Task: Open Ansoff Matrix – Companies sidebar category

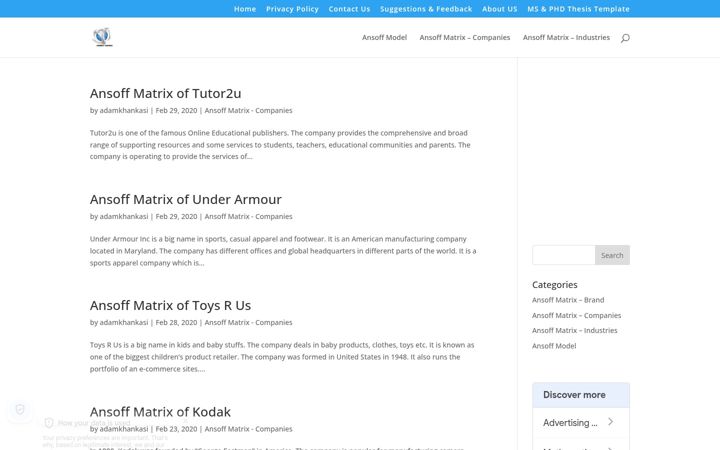Action: click(576, 315)
